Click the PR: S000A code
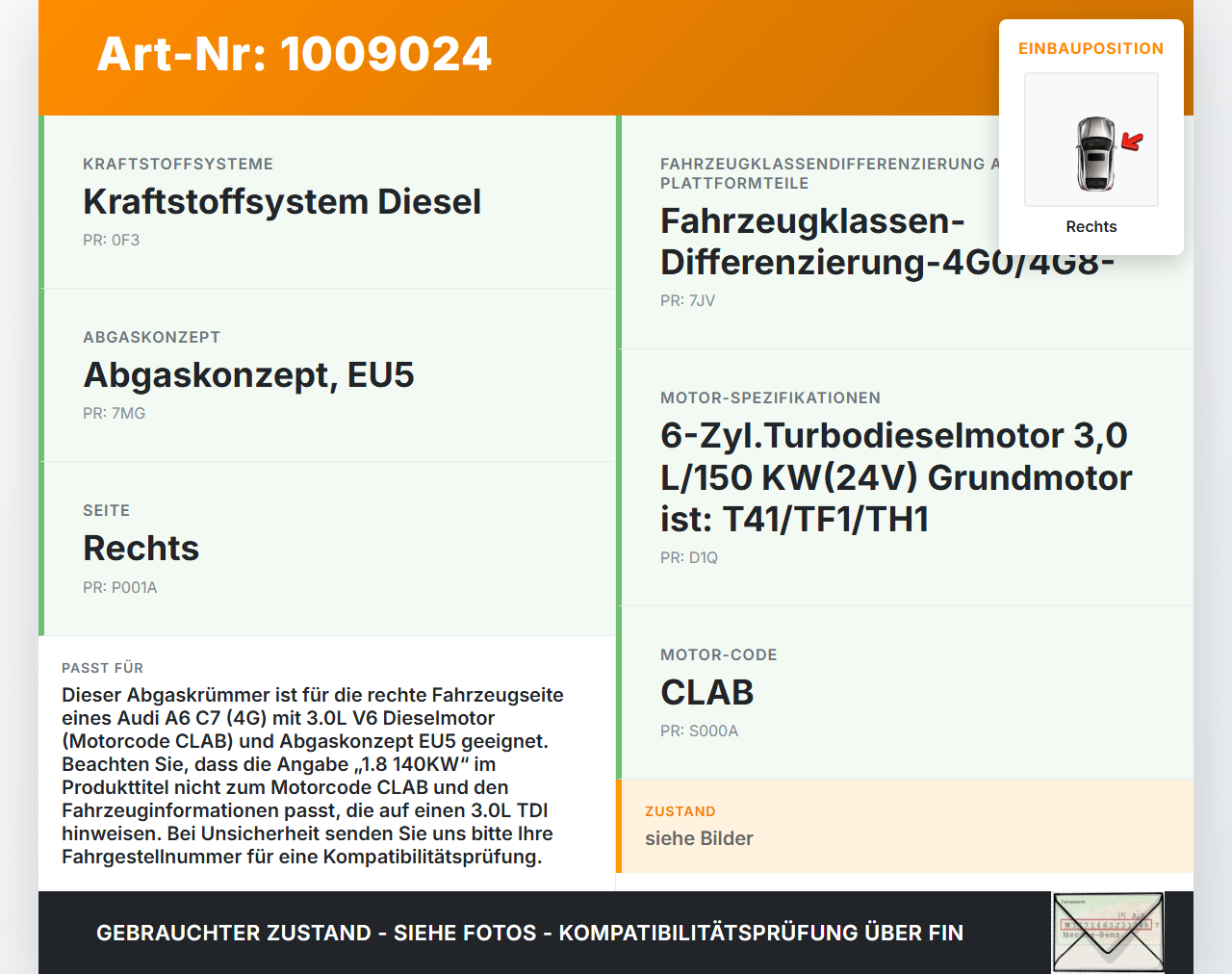 pyautogui.click(x=700, y=730)
